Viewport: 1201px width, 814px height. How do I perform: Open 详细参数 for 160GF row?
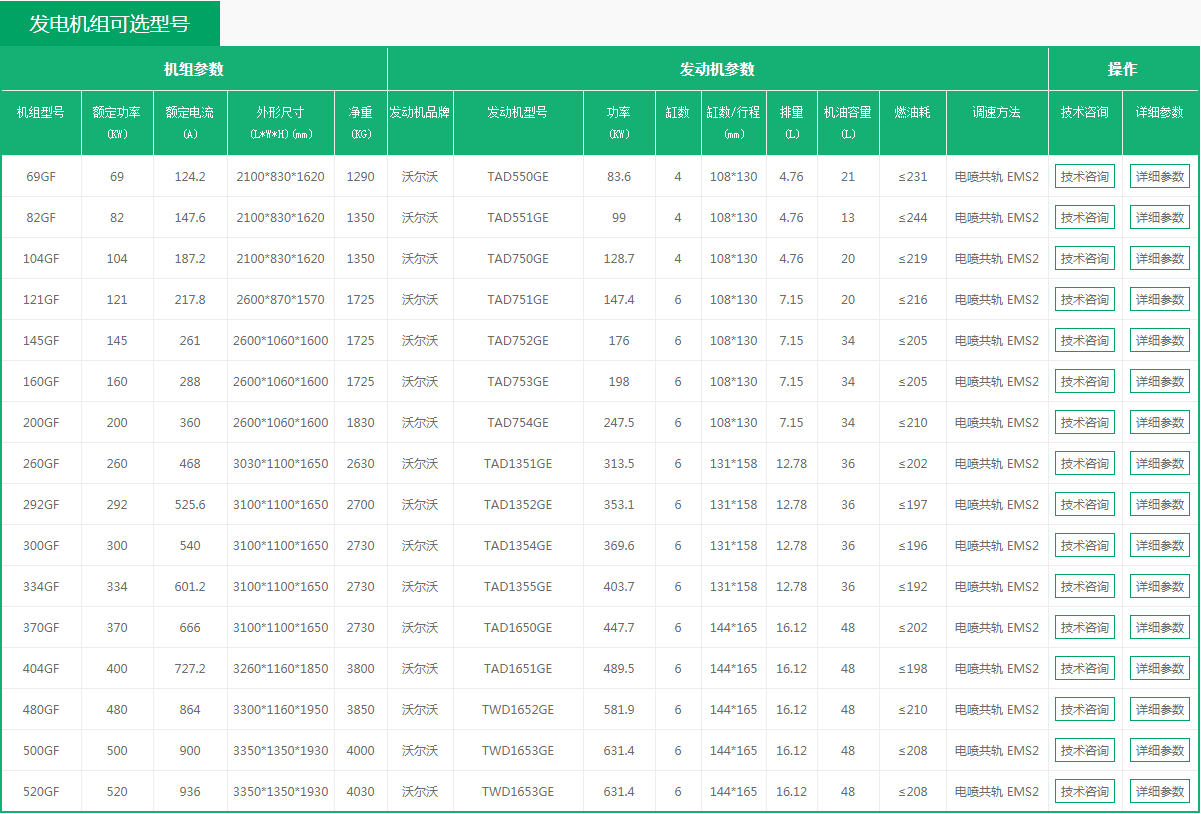coord(1160,382)
